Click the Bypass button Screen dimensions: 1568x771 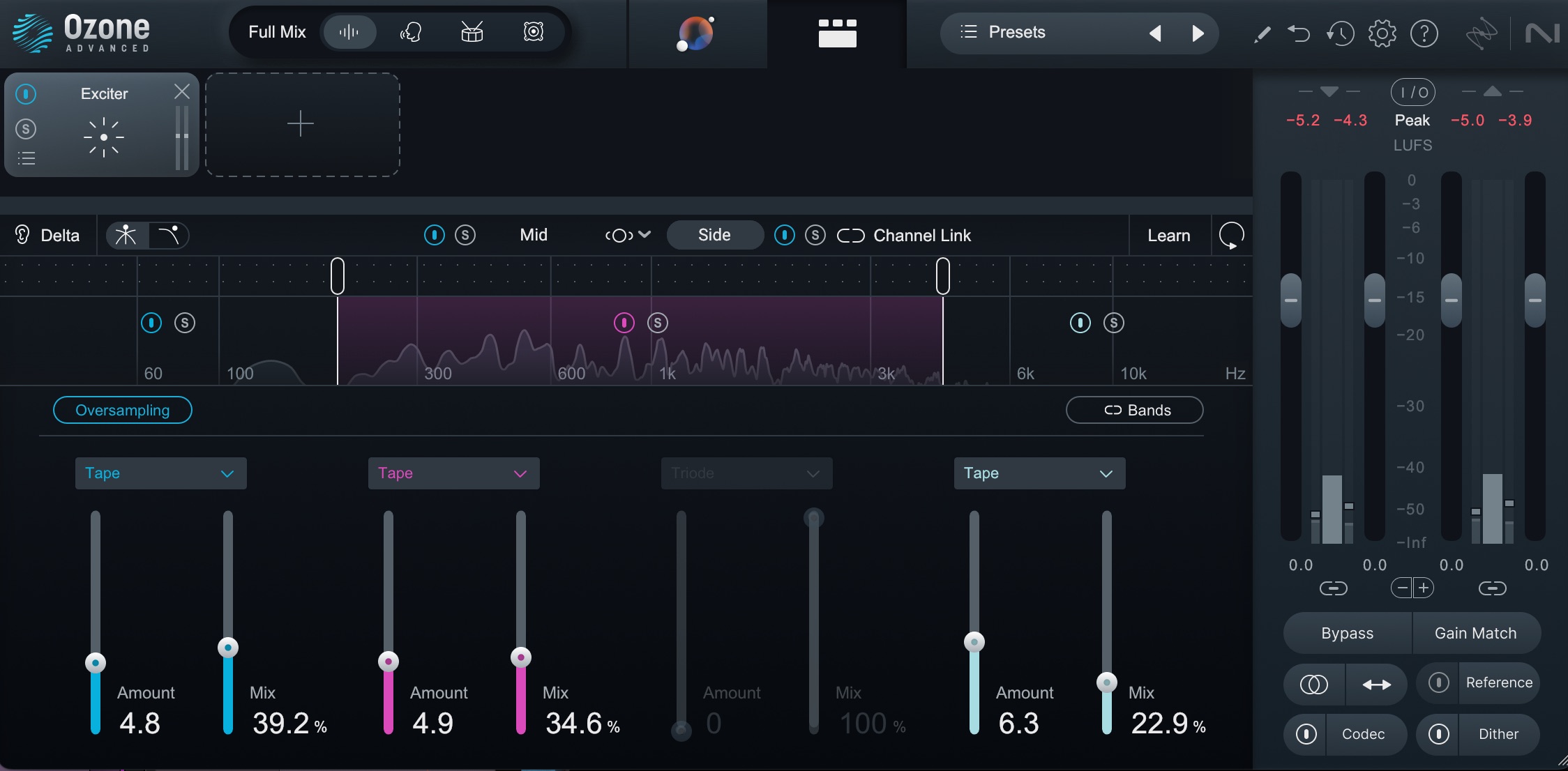point(1348,633)
